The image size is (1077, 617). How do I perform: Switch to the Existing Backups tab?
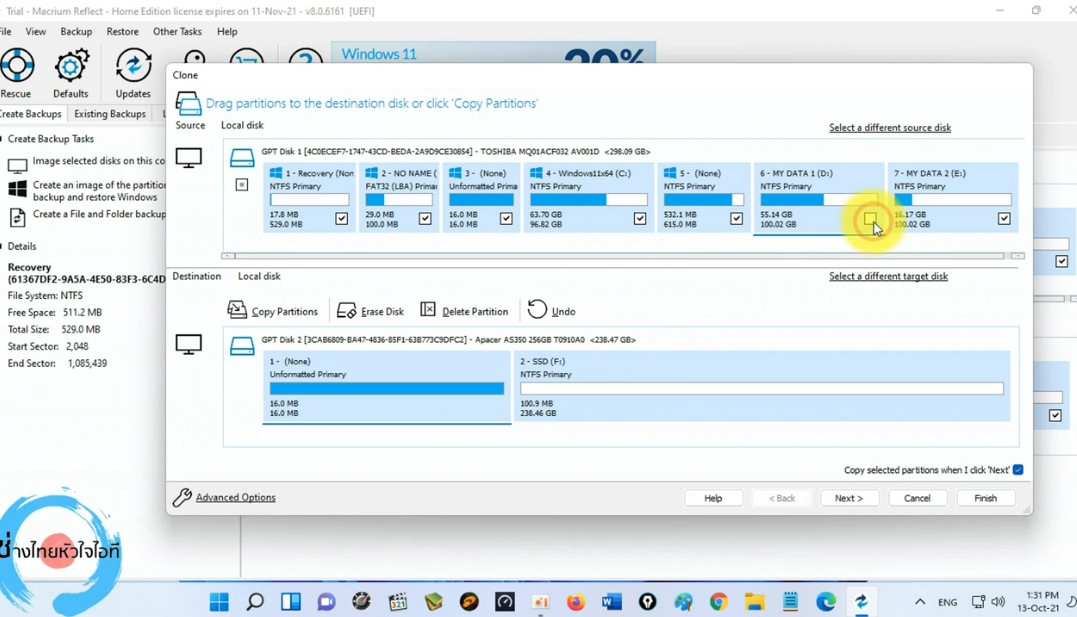[x=109, y=114]
